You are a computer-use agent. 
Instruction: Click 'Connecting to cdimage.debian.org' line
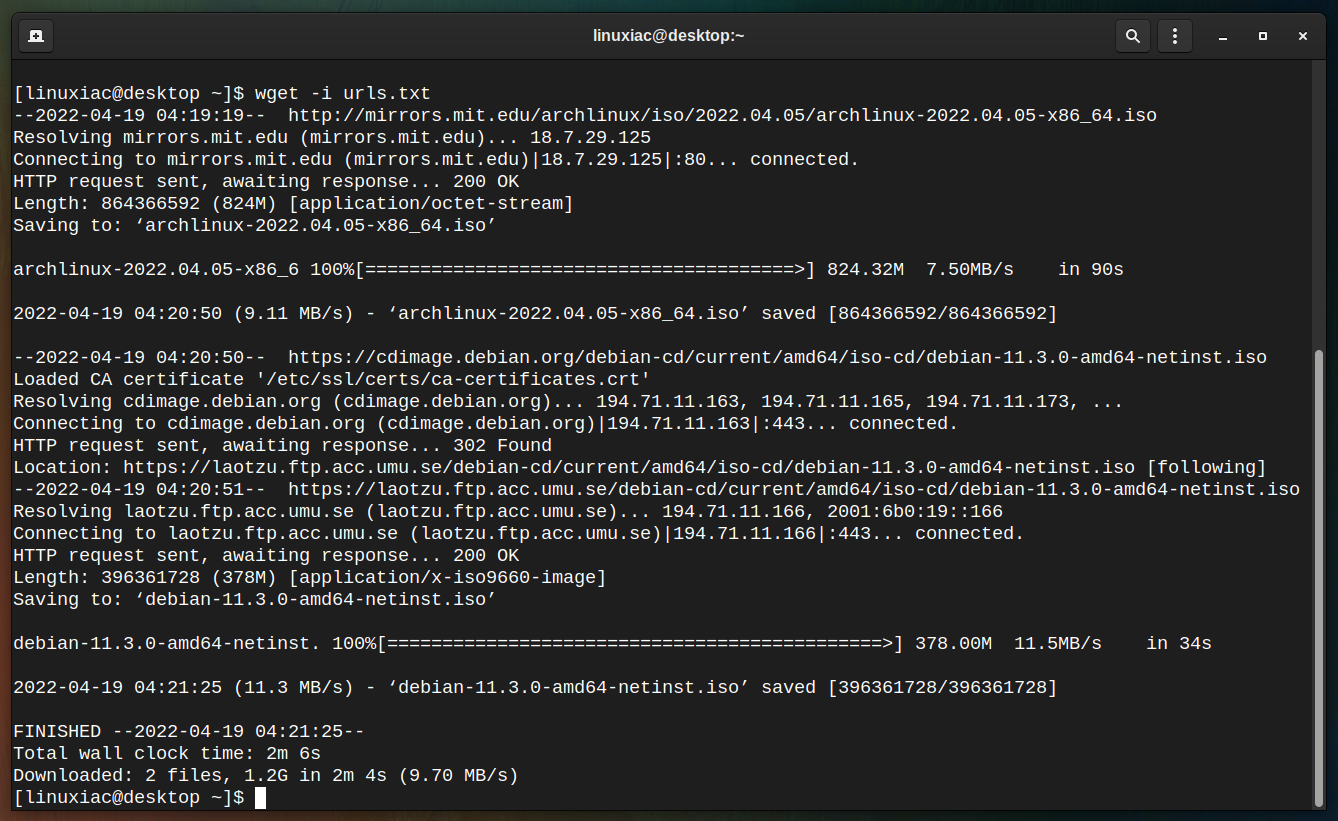pos(486,423)
